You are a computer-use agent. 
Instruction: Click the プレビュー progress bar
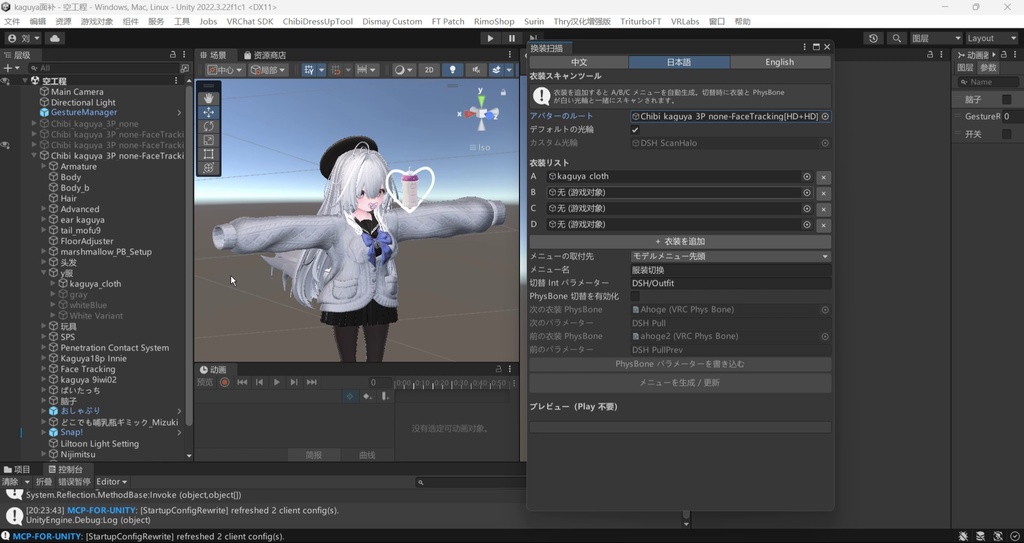pos(680,427)
